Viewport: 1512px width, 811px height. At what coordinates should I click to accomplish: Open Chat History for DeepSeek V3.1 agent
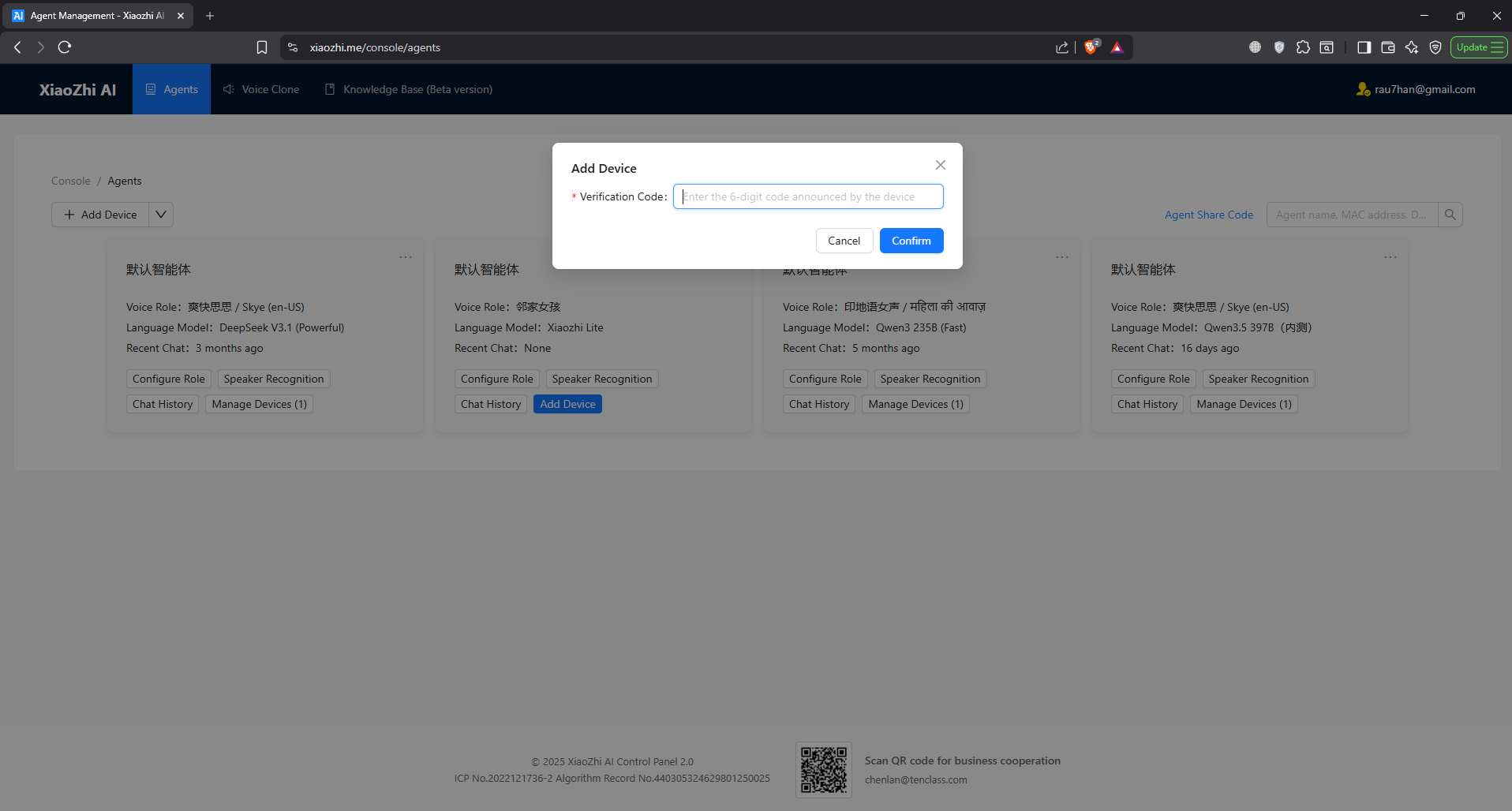point(163,404)
